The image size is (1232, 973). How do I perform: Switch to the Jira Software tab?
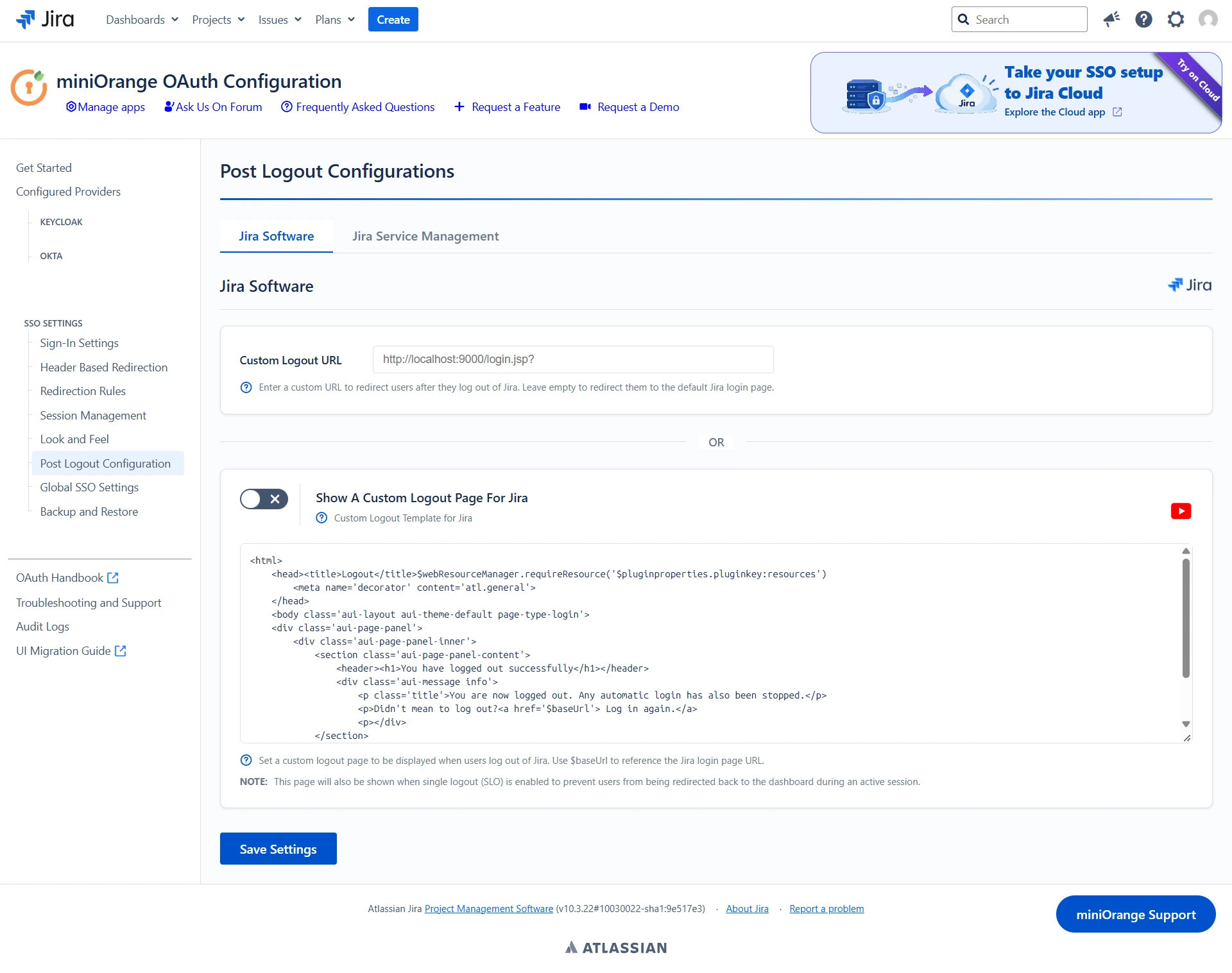(277, 236)
